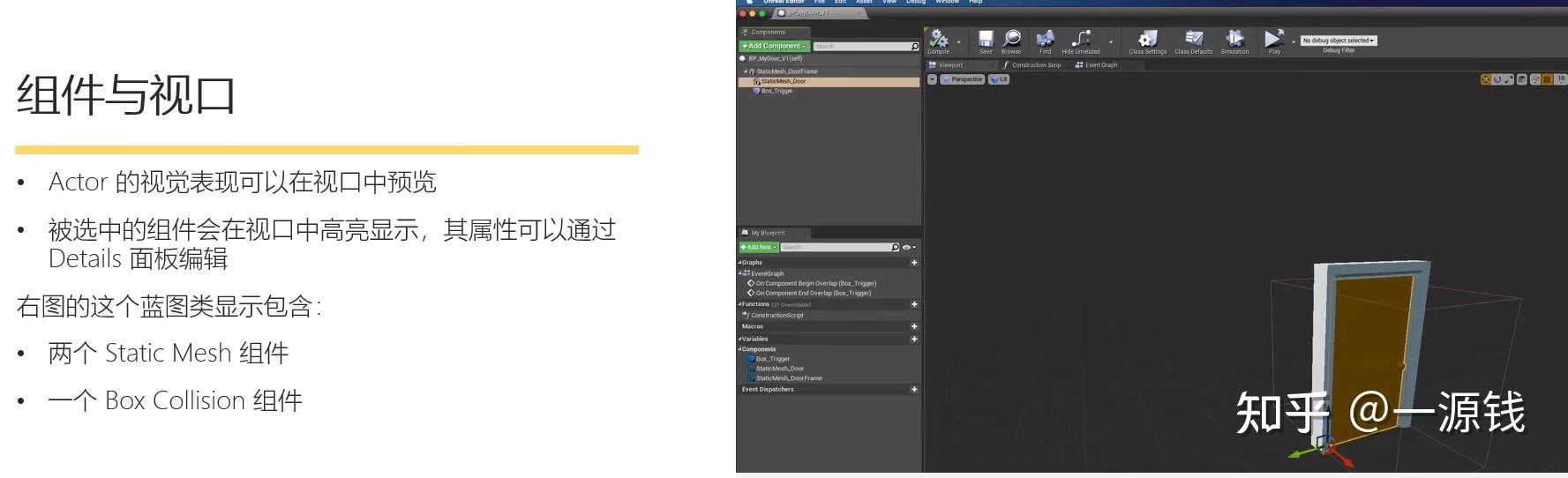Open the Lit view mode menu
This screenshot has width=1568, height=478.
point(999,79)
